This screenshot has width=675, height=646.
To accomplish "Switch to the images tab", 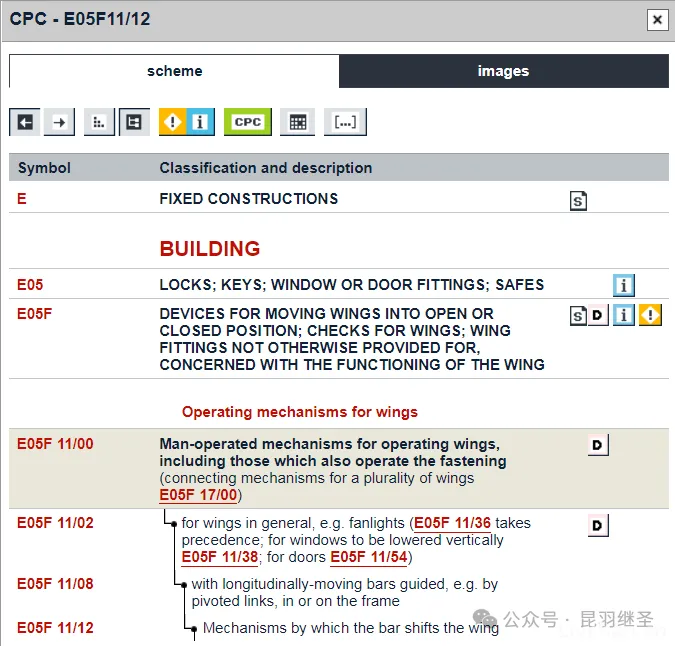I will 503,71.
